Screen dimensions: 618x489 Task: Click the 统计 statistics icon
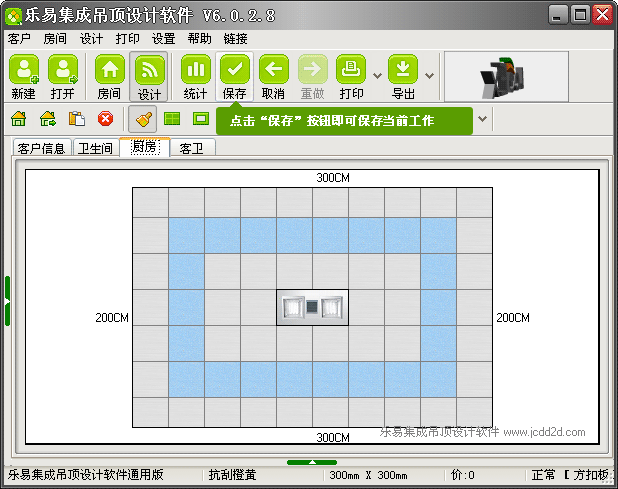(x=195, y=76)
